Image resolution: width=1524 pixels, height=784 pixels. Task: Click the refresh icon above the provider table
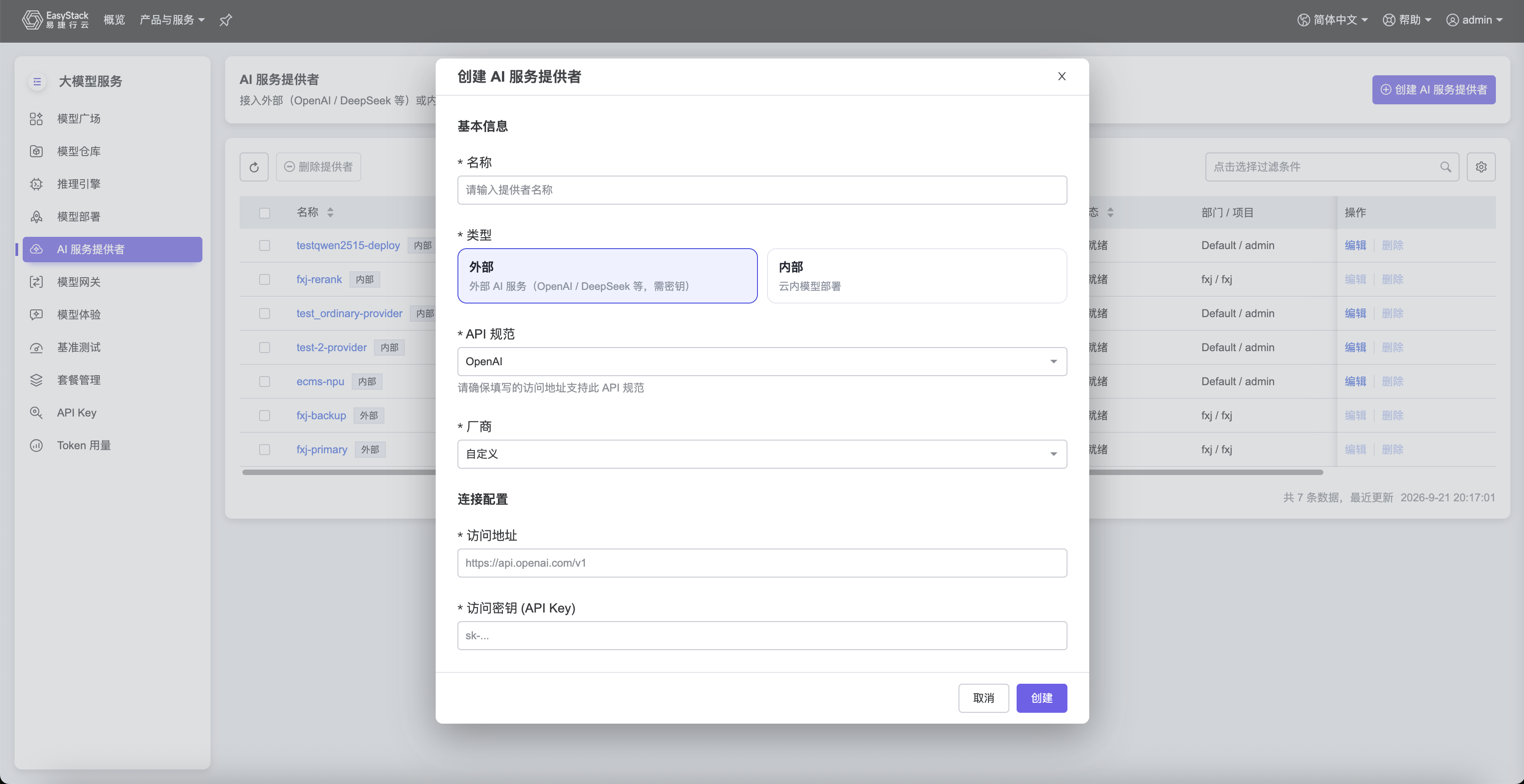point(254,167)
